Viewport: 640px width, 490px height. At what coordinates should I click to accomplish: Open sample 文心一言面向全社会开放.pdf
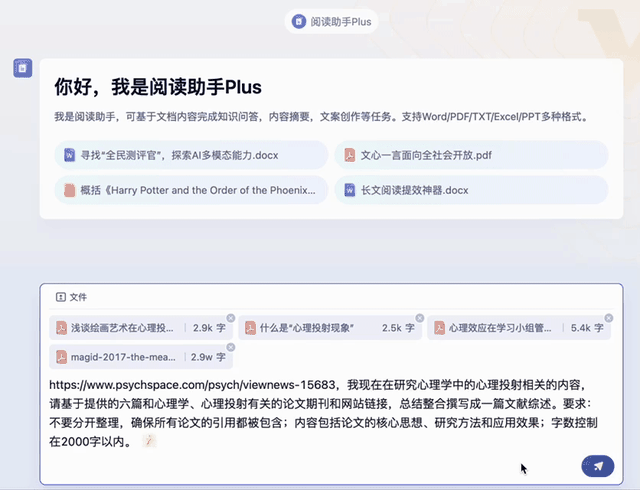[471, 155]
